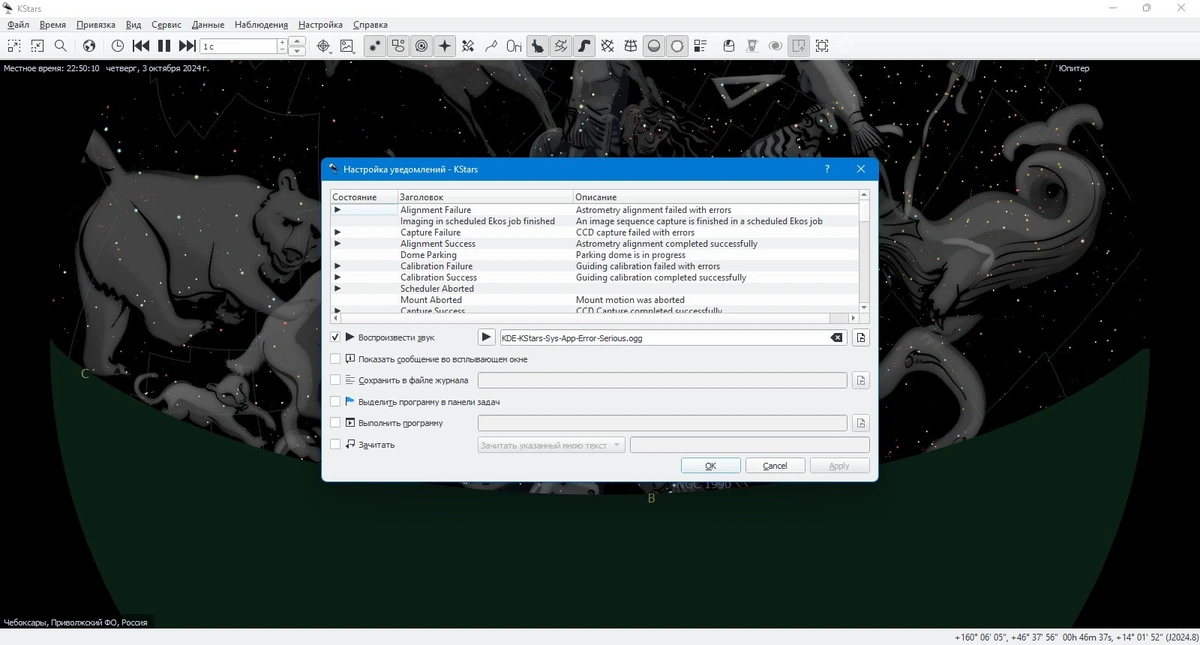Toggle opaque ground half-circle icon
1200x645 pixels.
[654, 46]
